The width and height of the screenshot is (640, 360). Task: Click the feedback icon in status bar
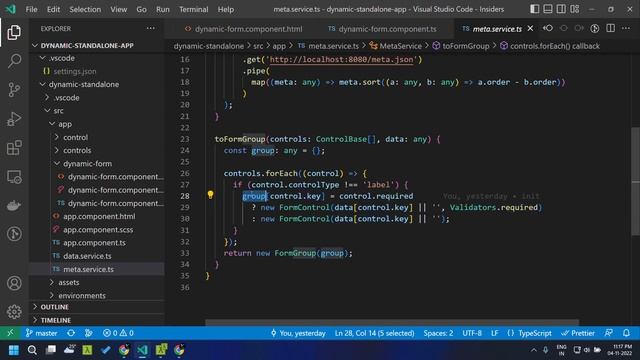(609, 333)
